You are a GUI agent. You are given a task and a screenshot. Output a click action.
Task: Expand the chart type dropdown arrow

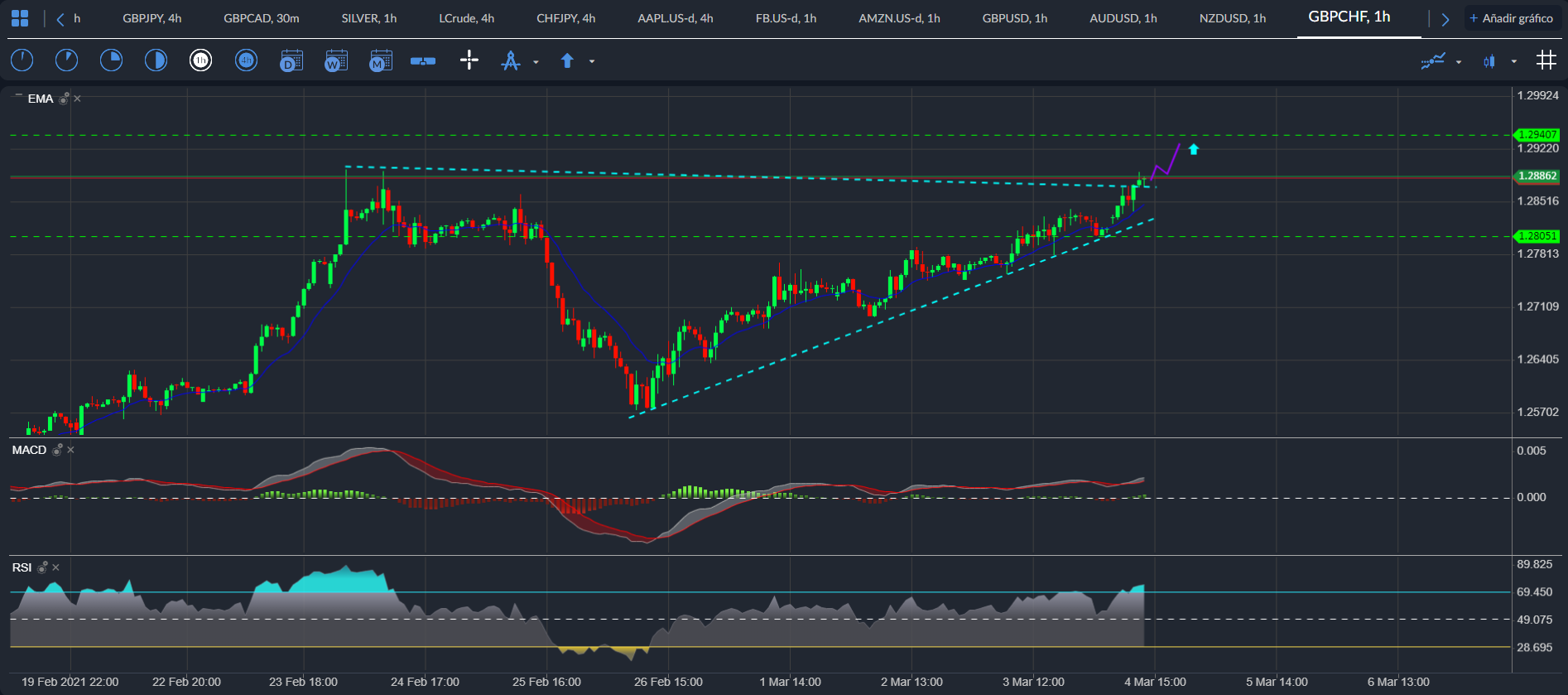point(1514,61)
